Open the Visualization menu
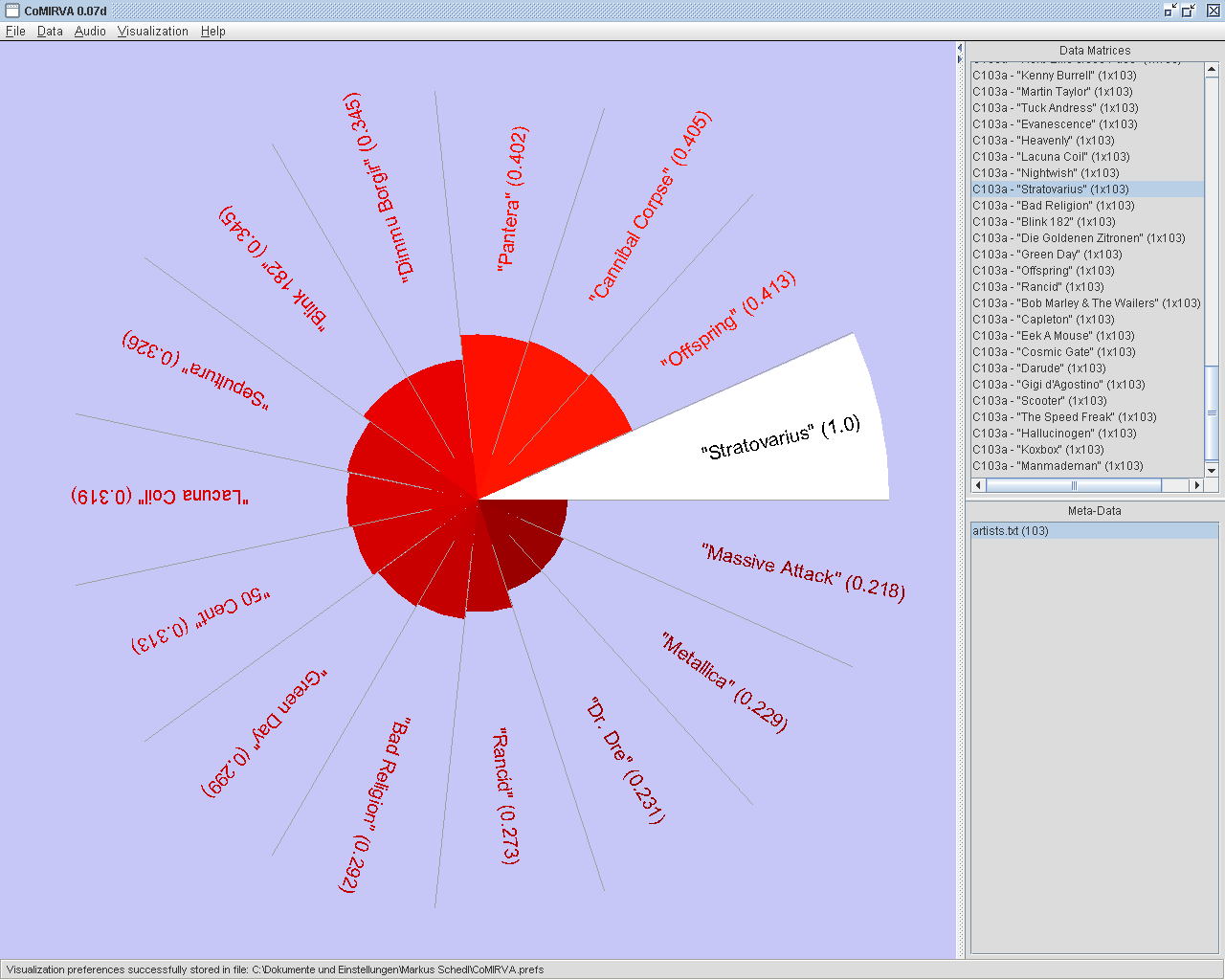 point(153,31)
